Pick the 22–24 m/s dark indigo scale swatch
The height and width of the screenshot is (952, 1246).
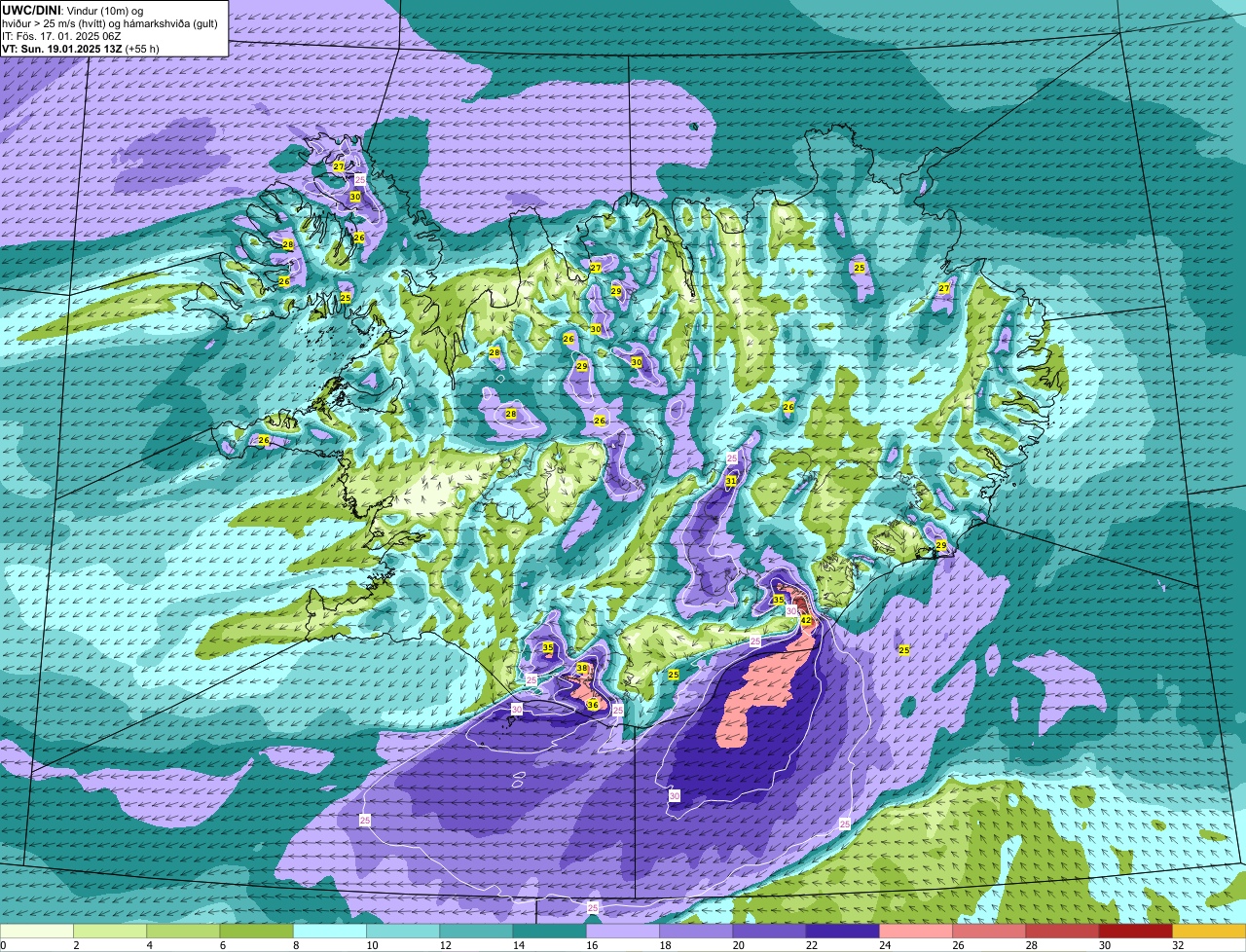coord(843,931)
